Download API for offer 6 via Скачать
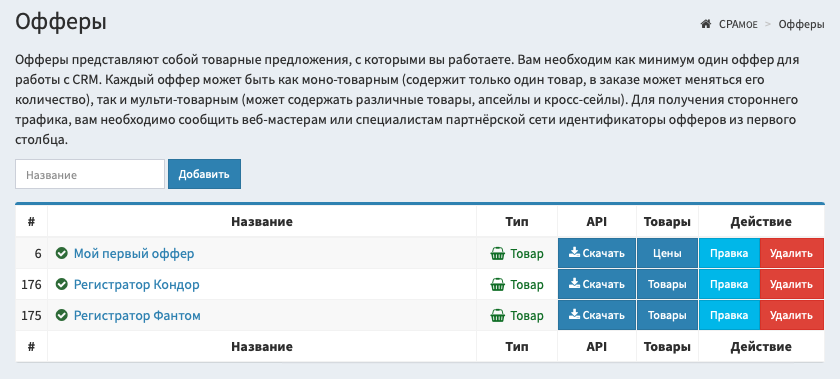Viewport: 840px width, 379px height. [x=597, y=254]
